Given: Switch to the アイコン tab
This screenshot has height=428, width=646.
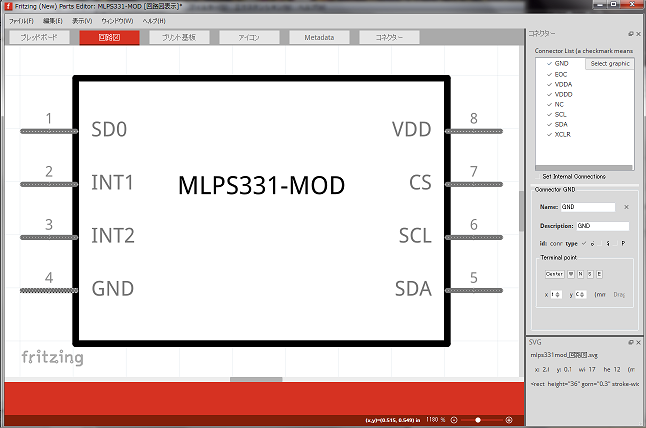Looking at the screenshot, I should [249, 37].
